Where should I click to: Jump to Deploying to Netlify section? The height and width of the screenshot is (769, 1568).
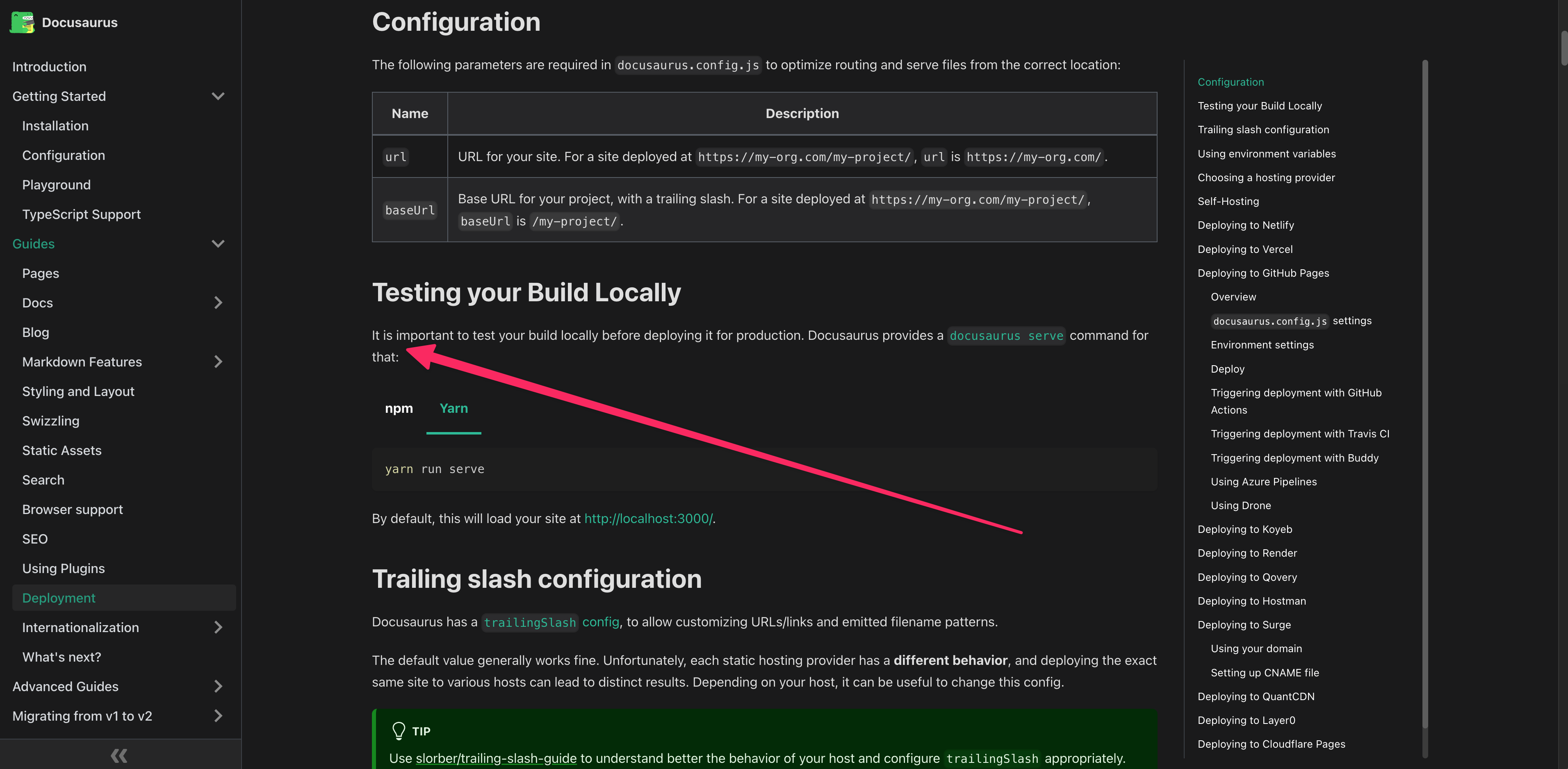1245,225
